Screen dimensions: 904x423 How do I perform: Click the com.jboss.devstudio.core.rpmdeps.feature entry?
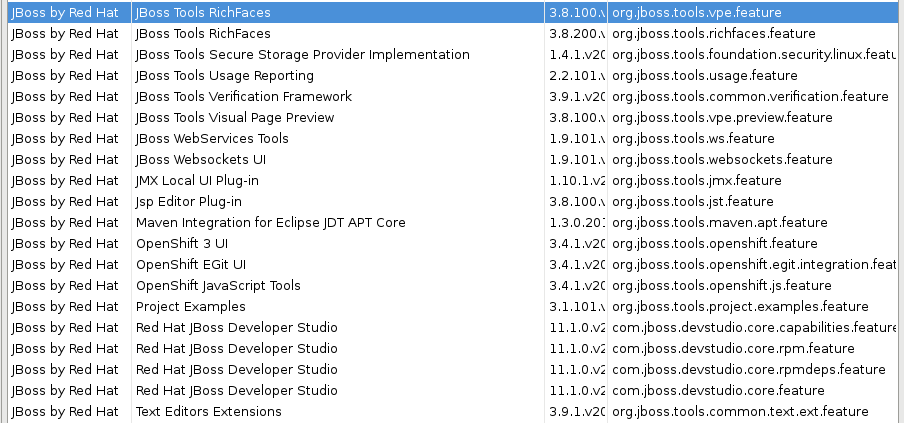coord(745,370)
